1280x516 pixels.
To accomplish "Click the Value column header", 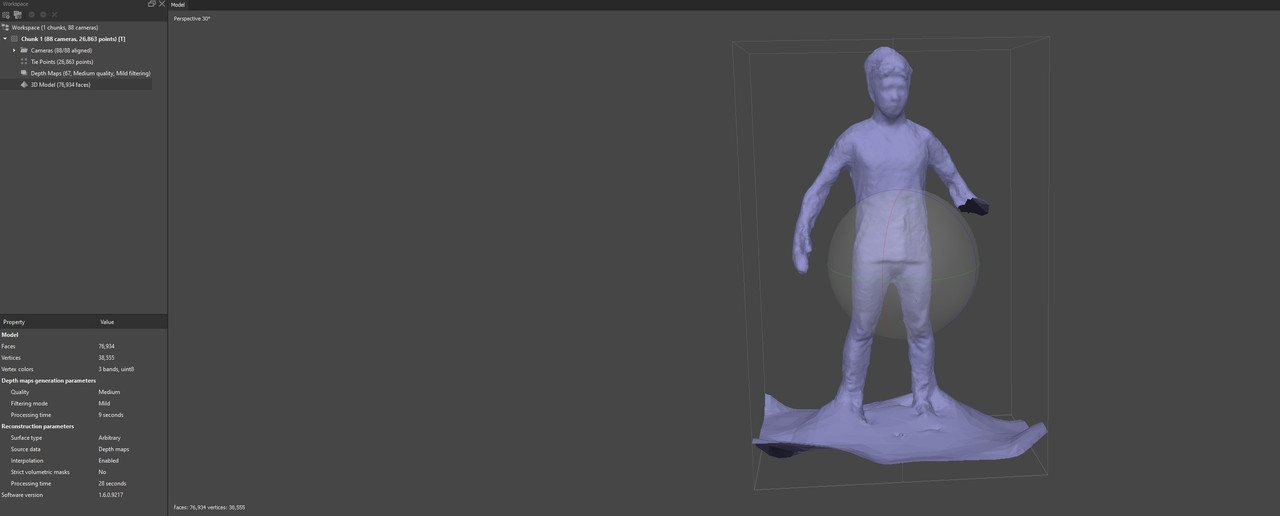I will (107, 322).
